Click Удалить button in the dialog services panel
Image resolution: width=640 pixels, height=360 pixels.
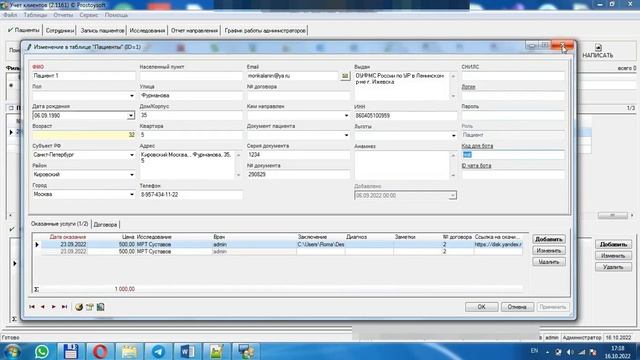pos(549,262)
